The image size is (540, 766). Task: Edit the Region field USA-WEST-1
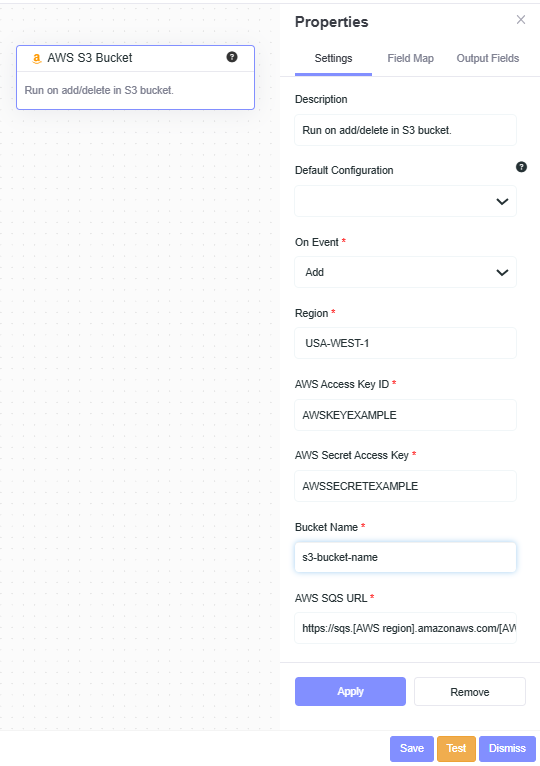405,343
